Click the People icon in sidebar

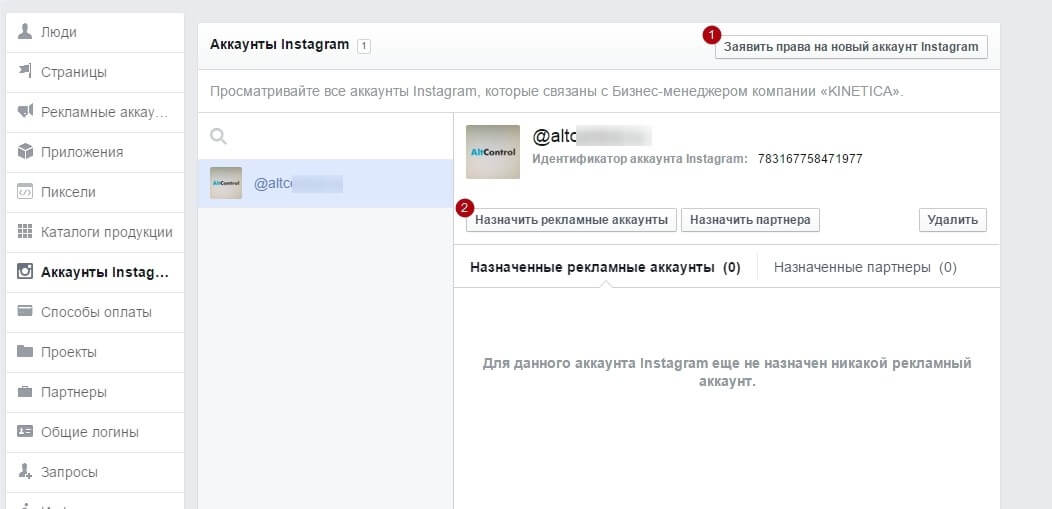(25, 32)
